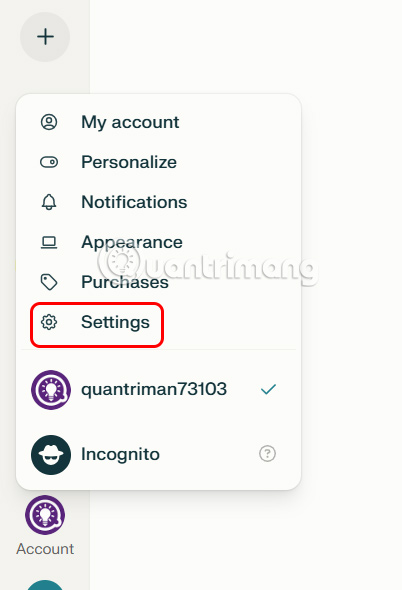The height and width of the screenshot is (590, 402).
Task: Click the plus new thread button
Action: pos(45,37)
